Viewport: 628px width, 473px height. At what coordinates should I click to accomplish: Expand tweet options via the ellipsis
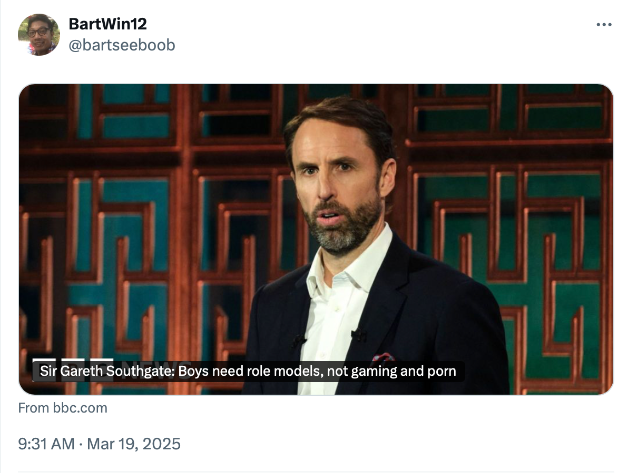[x=603, y=24]
